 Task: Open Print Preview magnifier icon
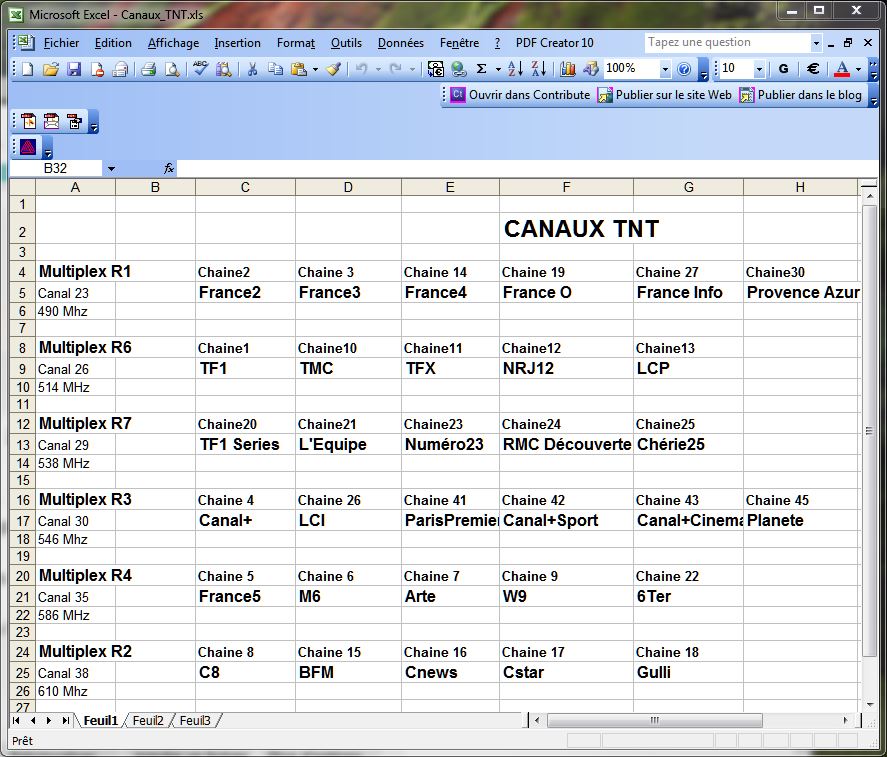[172, 69]
